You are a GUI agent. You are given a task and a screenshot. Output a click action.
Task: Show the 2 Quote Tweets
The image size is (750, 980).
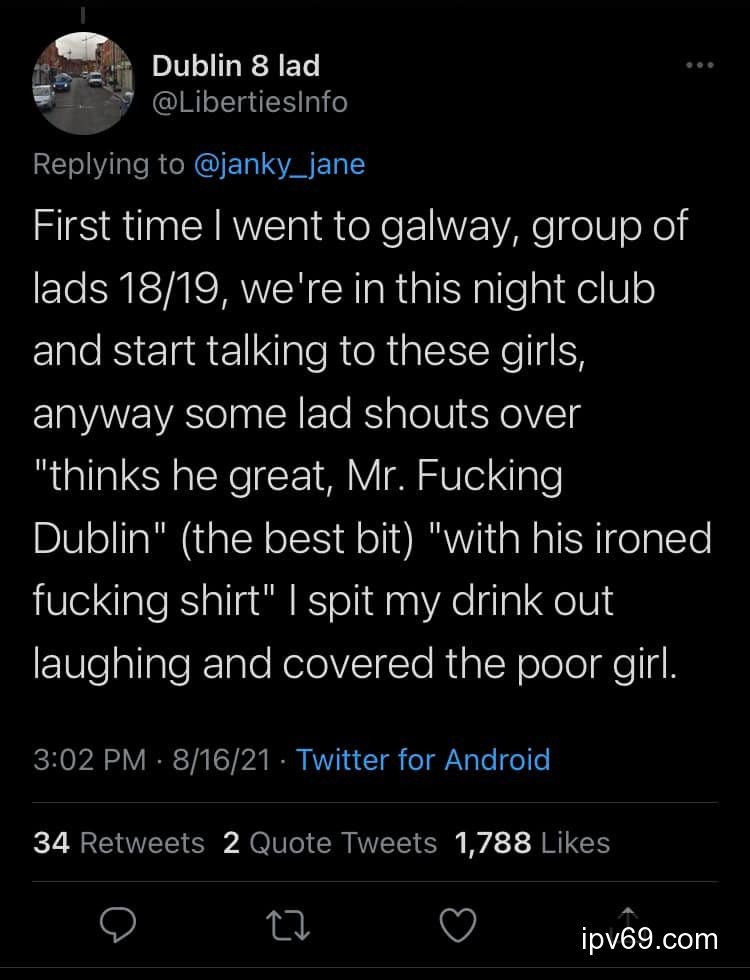[330, 842]
